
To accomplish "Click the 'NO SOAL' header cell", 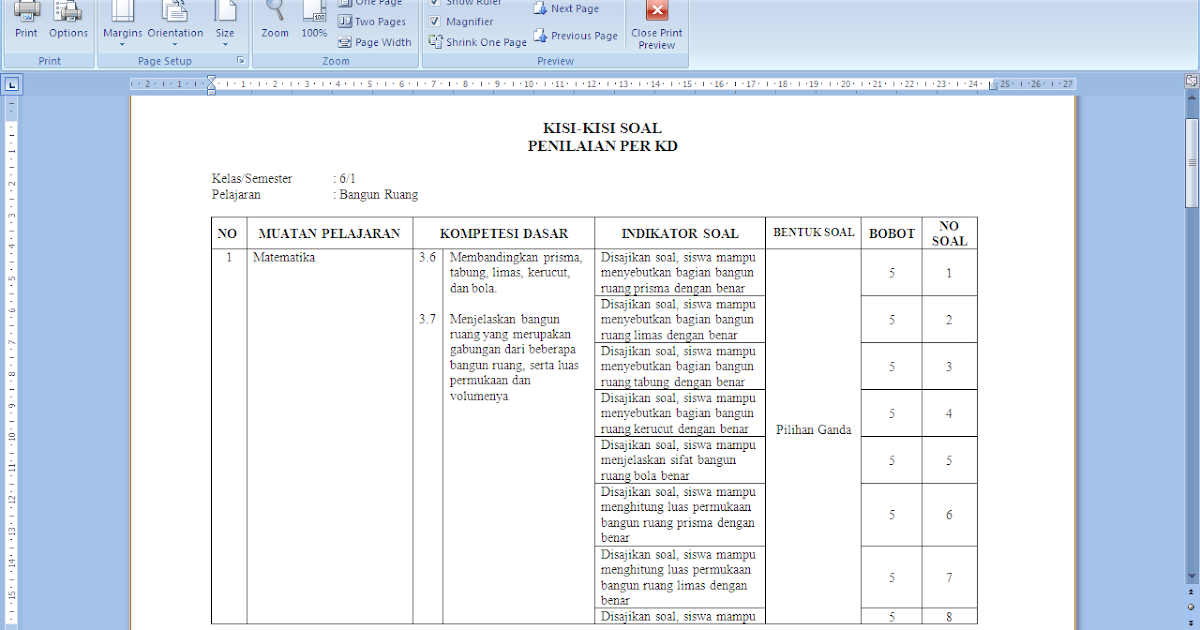I will click(950, 233).
